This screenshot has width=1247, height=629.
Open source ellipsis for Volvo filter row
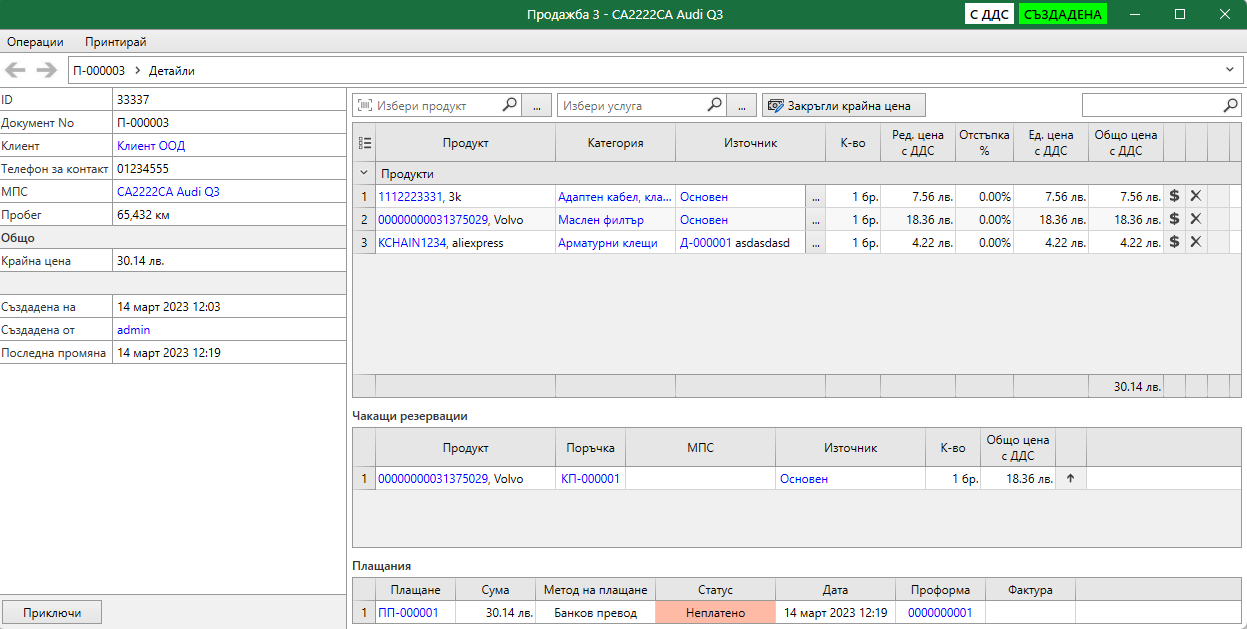pos(815,219)
